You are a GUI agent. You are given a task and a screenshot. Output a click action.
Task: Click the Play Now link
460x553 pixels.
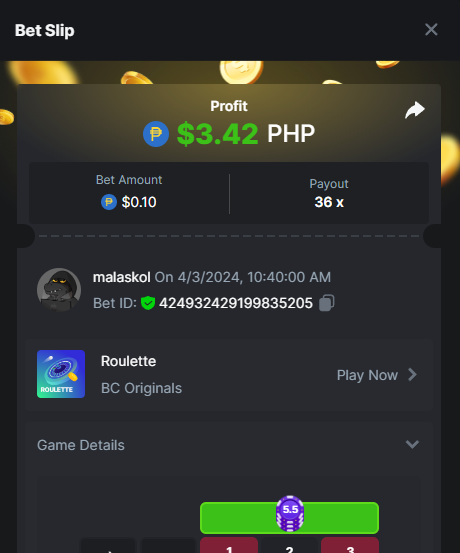367,375
